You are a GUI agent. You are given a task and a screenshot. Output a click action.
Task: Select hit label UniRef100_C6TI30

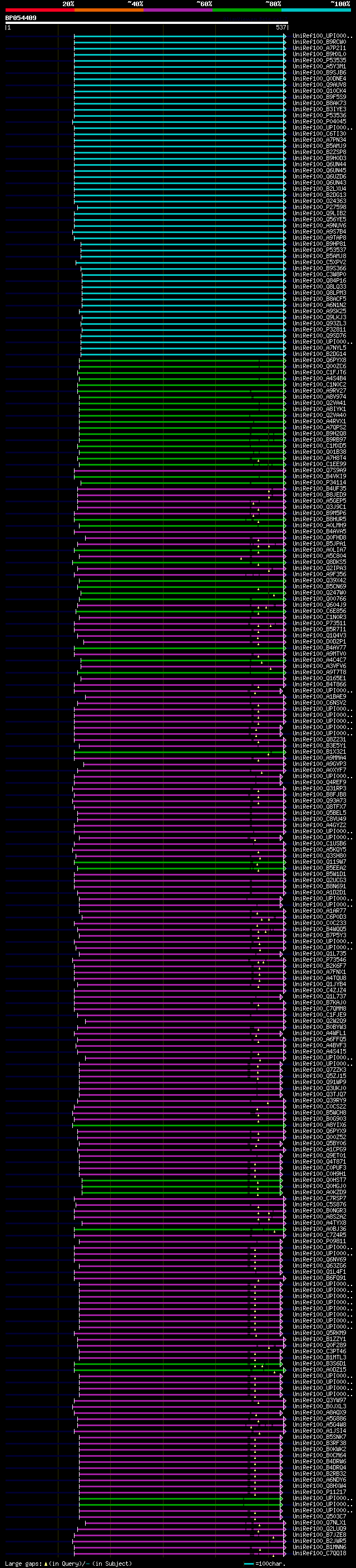point(319,134)
